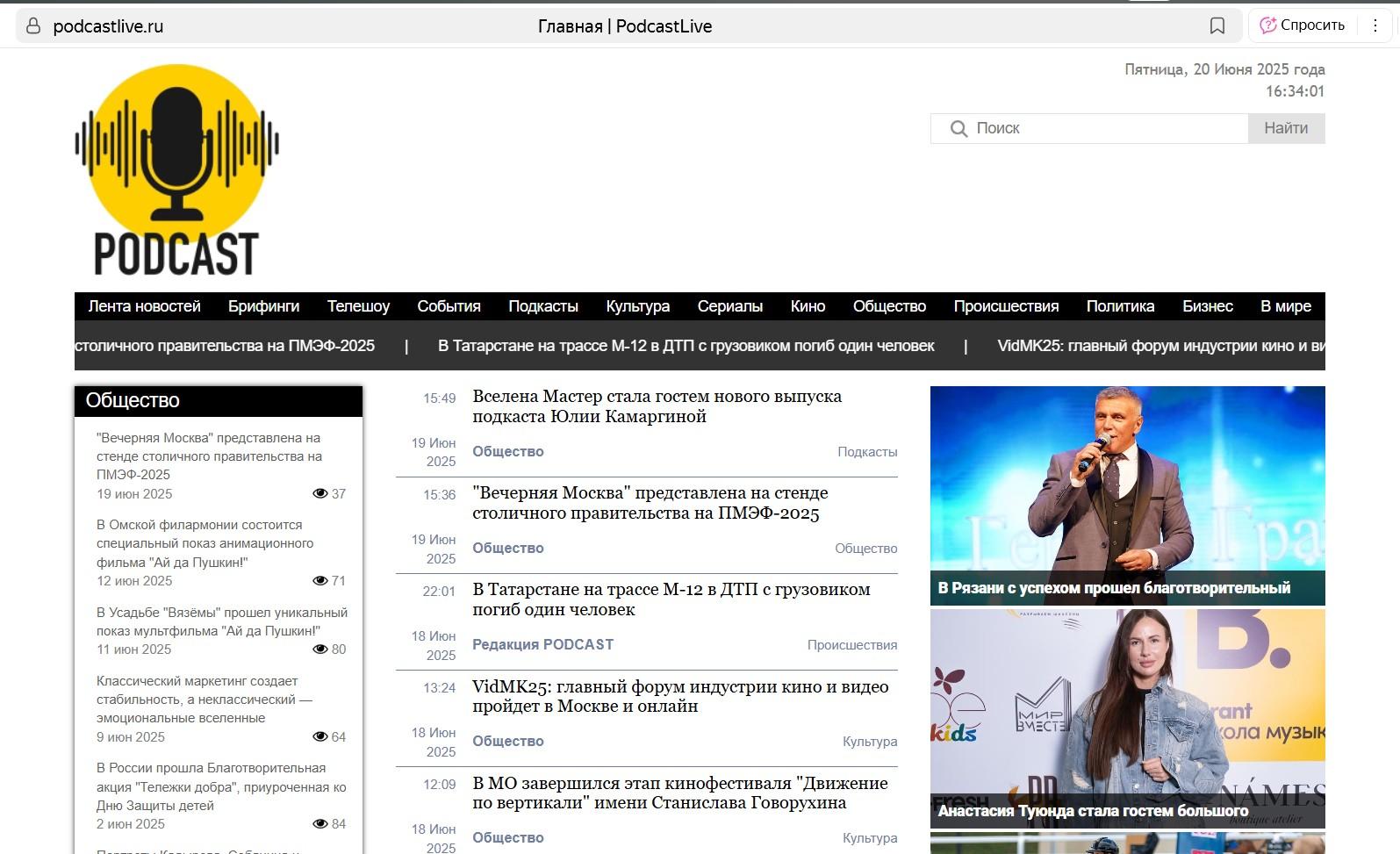Open Омская филармония article in sidebar
1400x854 pixels.
tap(205, 543)
